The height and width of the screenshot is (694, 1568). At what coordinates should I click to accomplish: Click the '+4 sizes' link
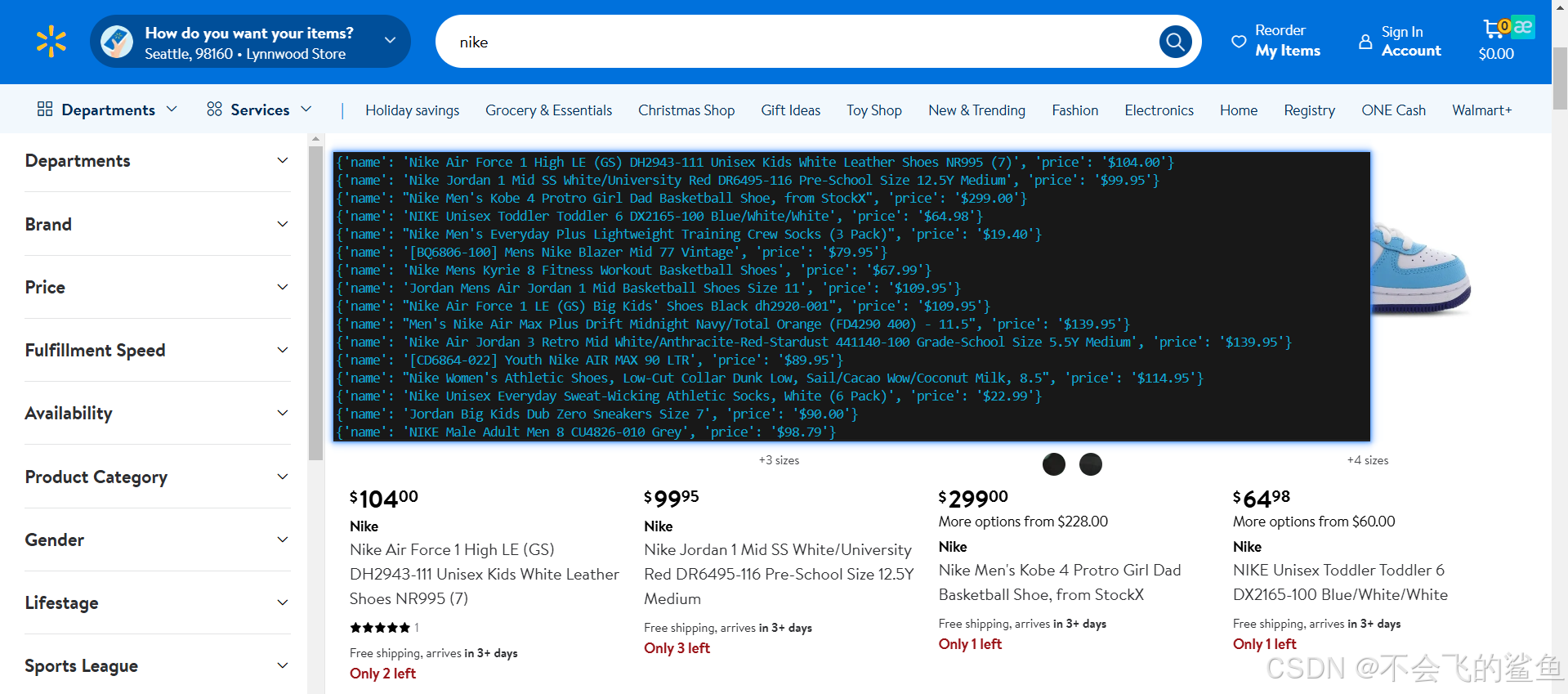pos(1368,460)
